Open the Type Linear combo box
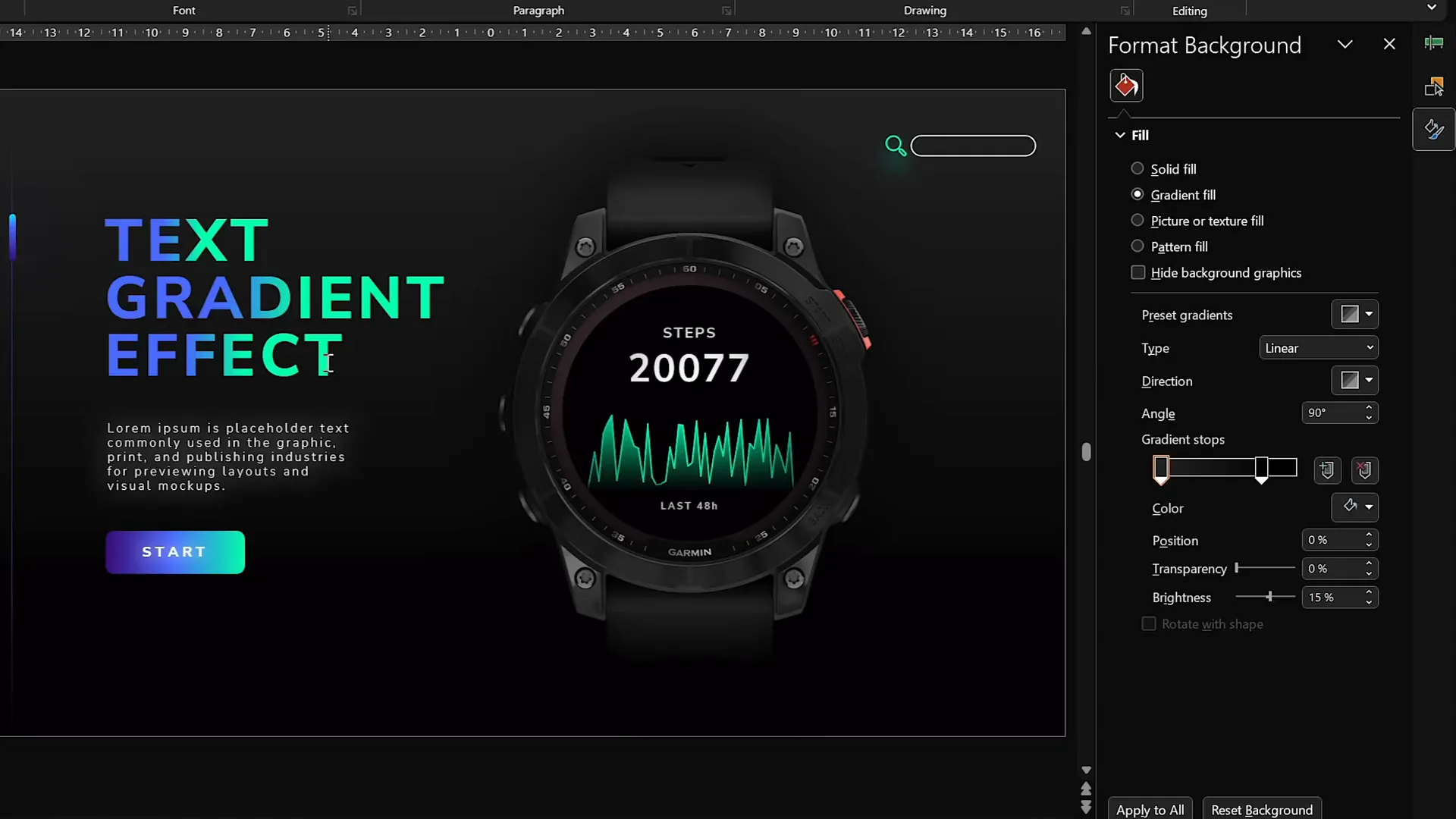 [1319, 348]
